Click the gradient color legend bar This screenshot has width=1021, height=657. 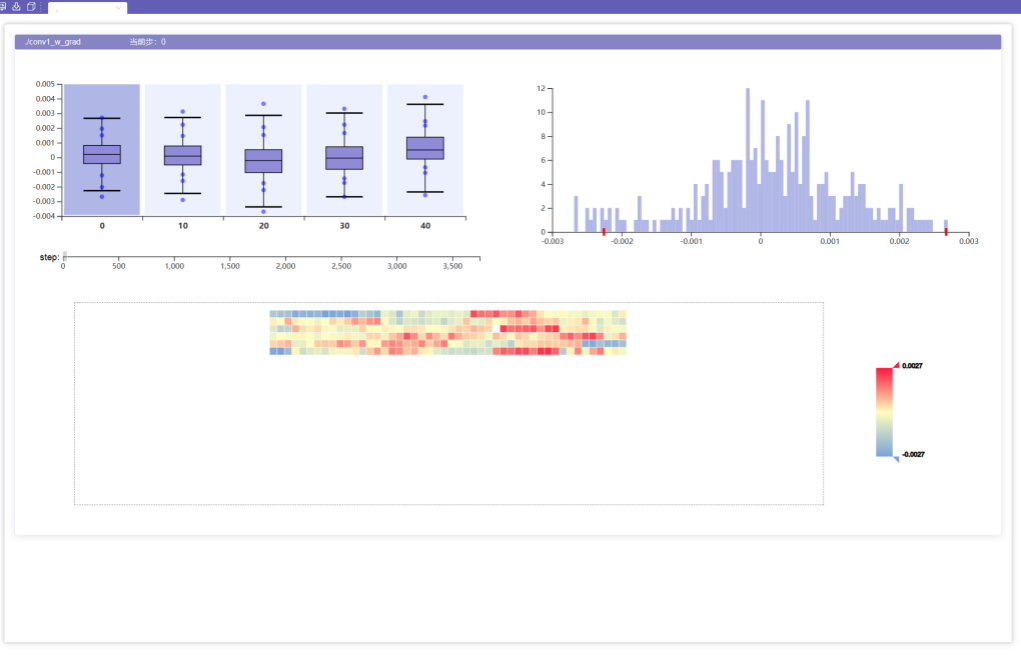point(884,412)
